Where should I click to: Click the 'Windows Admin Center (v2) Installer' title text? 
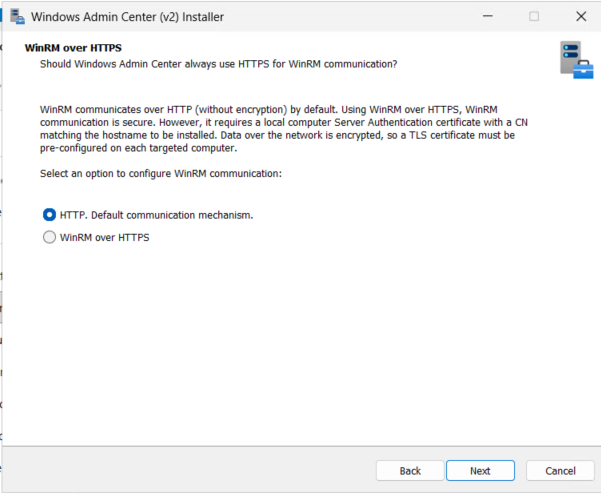tap(127, 17)
